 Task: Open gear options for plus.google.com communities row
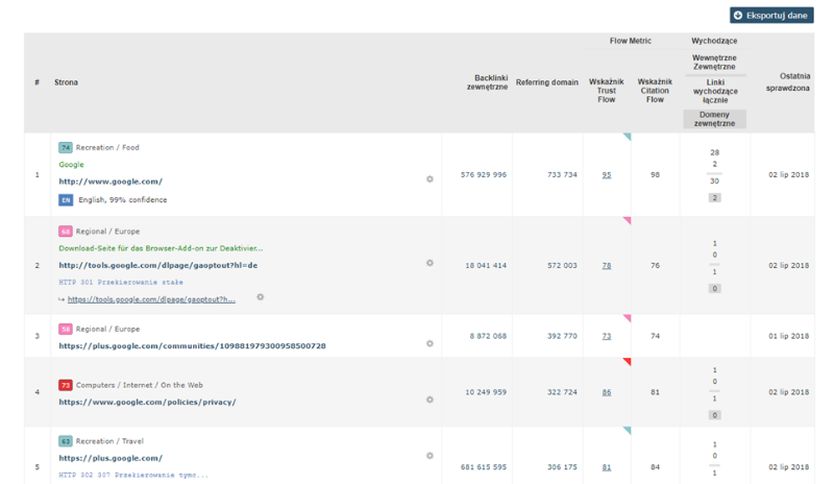[x=430, y=343]
